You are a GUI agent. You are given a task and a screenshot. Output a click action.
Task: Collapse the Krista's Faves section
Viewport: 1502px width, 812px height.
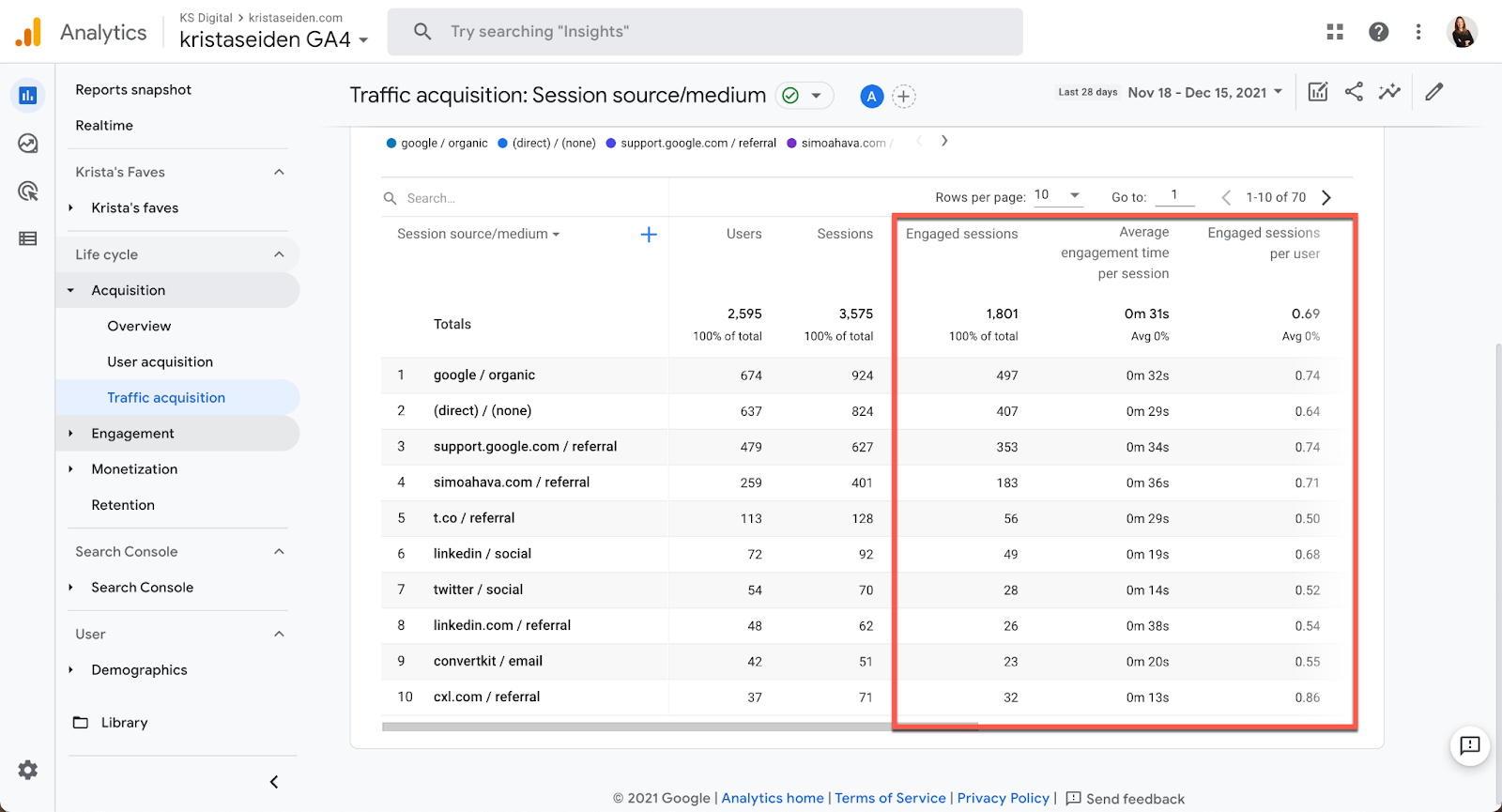[x=279, y=172]
